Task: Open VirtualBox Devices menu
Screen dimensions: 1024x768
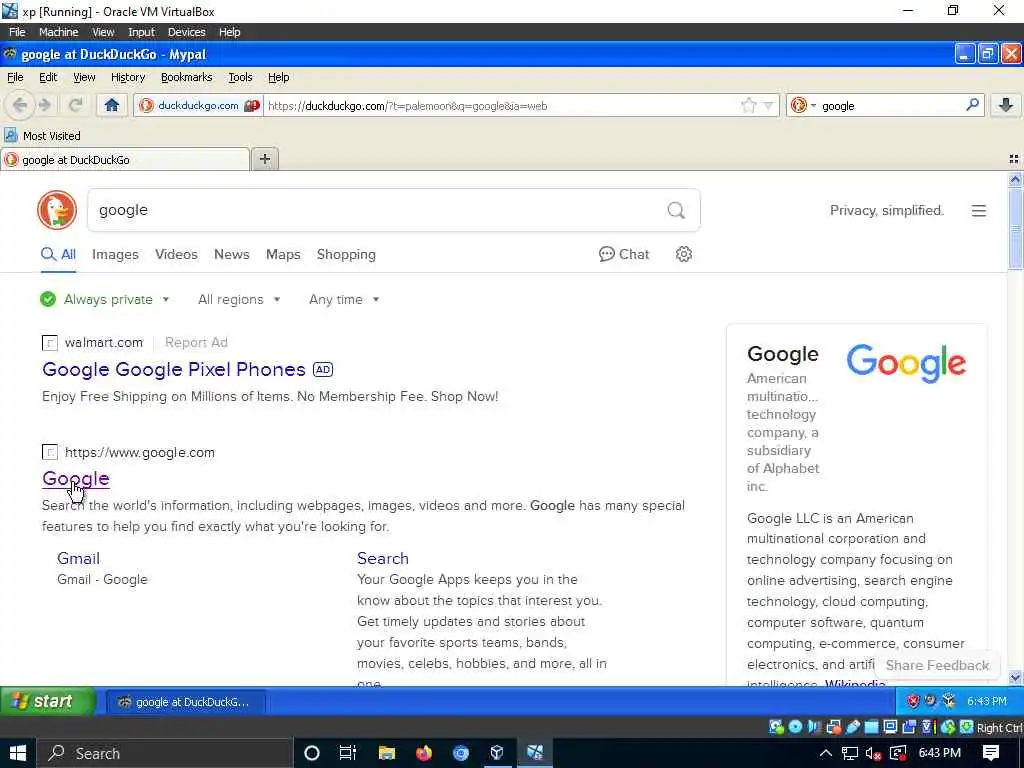Action: pyautogui.click(x=186, y=32)
